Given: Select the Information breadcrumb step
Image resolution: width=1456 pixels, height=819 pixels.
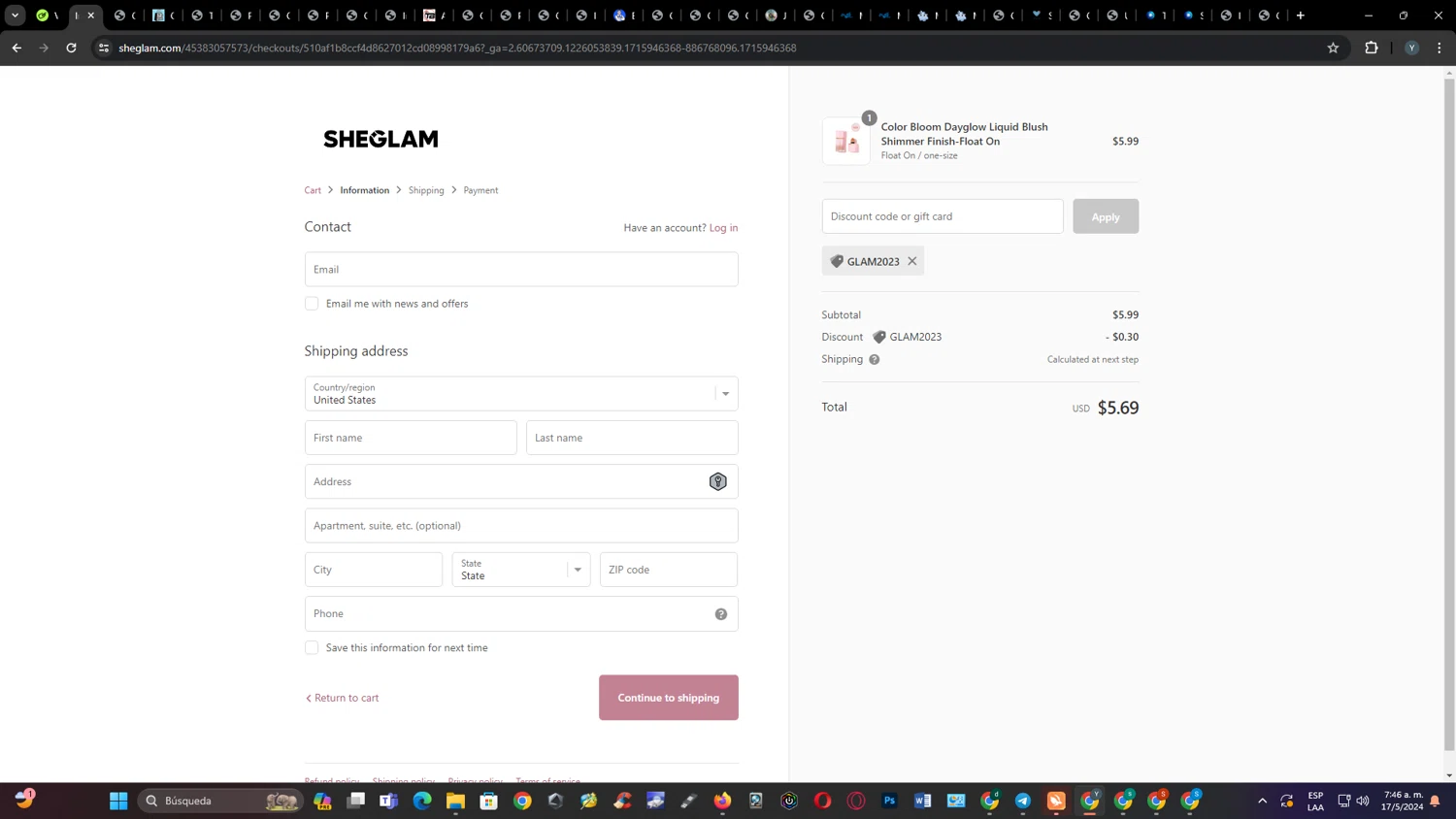Looking at the screenshot, I should pyautogui.click(x=365, y=190).
